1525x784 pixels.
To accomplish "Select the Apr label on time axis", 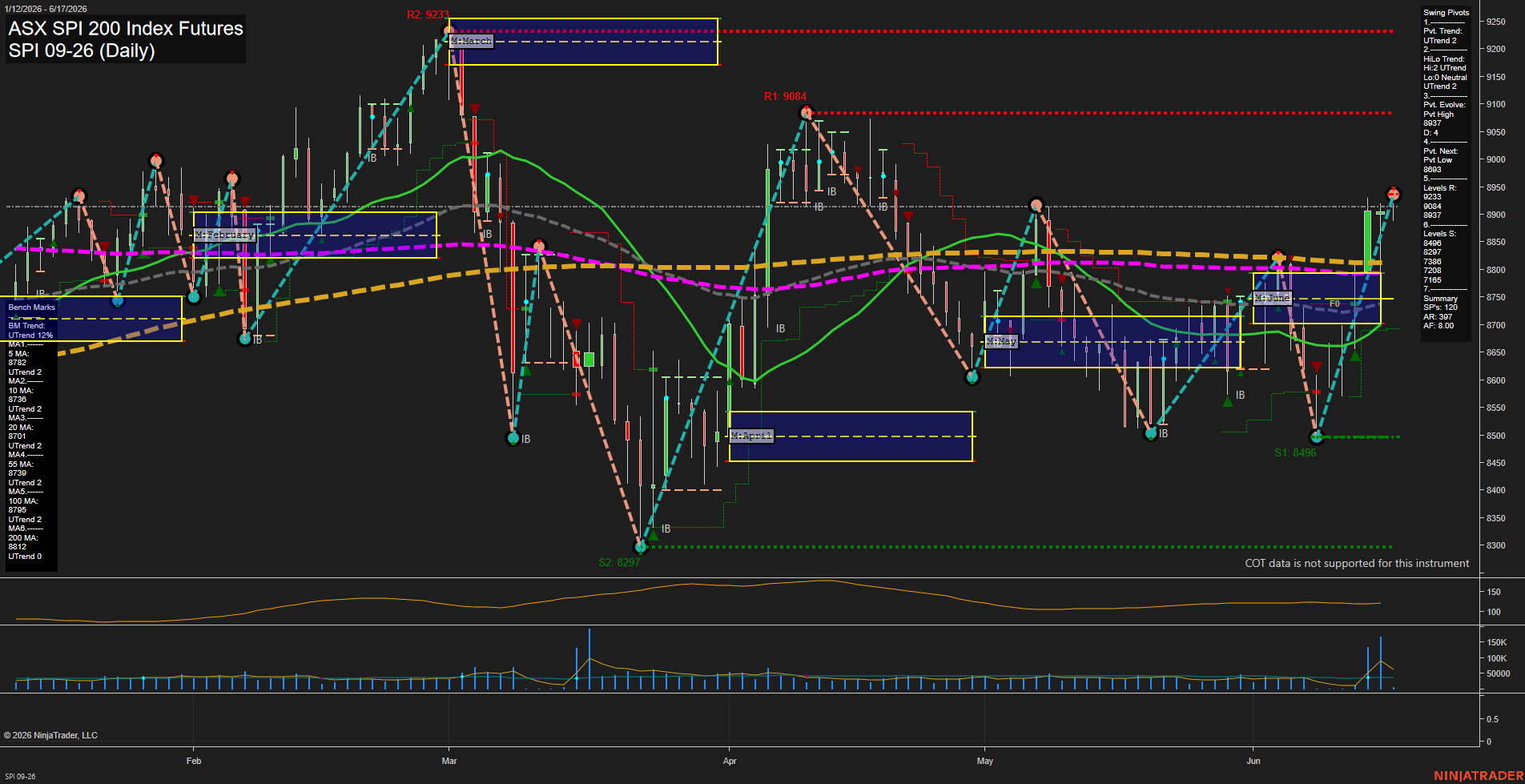I will point(730,761).
